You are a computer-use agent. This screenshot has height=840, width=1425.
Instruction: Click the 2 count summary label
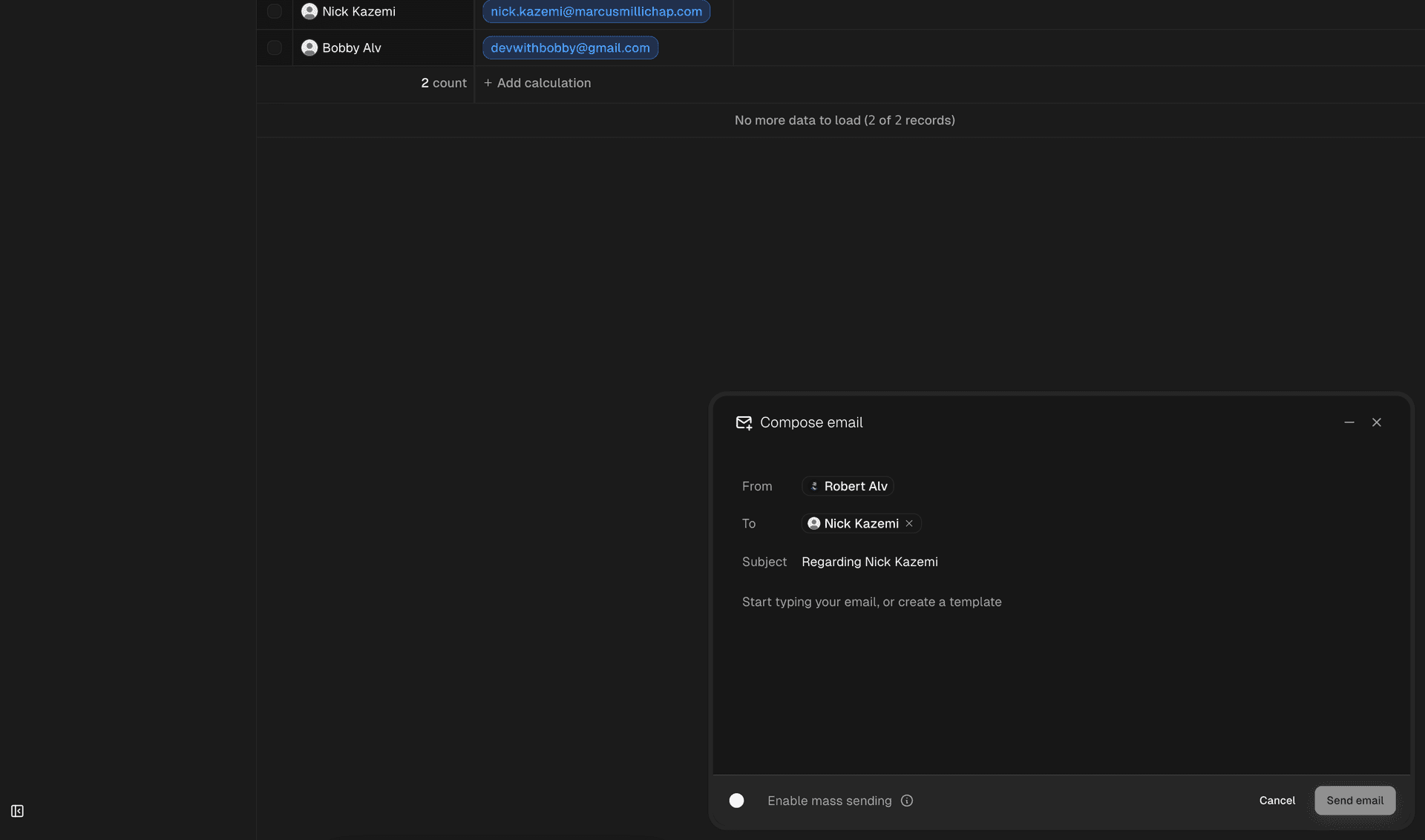pos(443,83)
